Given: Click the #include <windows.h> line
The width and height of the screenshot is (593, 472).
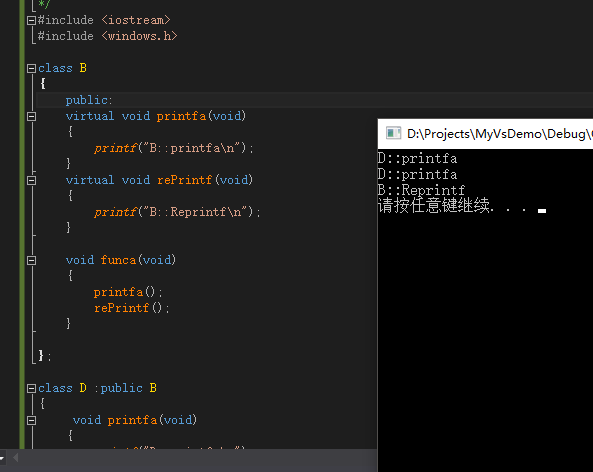Looking at the screenshot, I should coord(107,36).
